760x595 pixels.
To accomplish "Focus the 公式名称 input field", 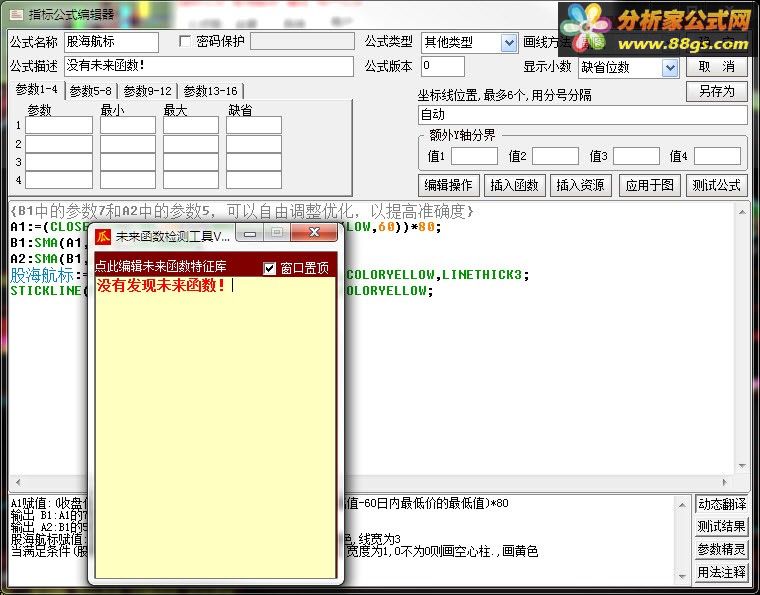I will coord(111,42).
